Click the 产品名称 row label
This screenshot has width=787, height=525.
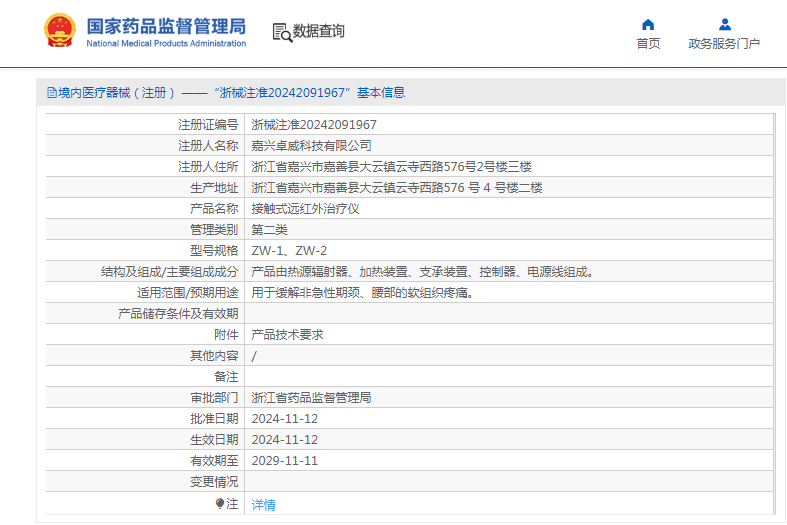pyautogui.click(x=214, y=209)
